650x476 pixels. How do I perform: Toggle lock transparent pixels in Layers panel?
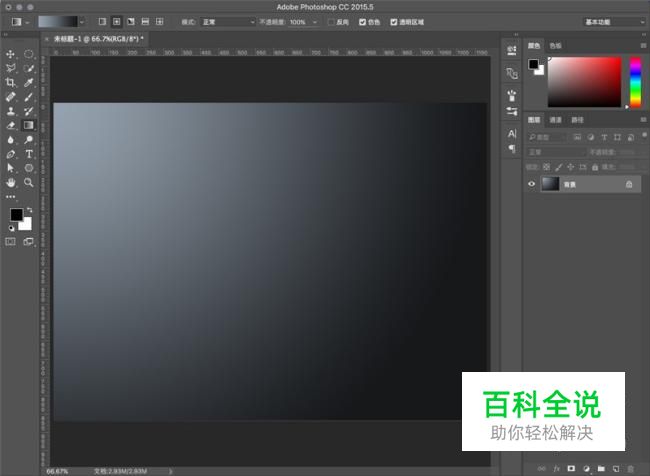point(546,167)
